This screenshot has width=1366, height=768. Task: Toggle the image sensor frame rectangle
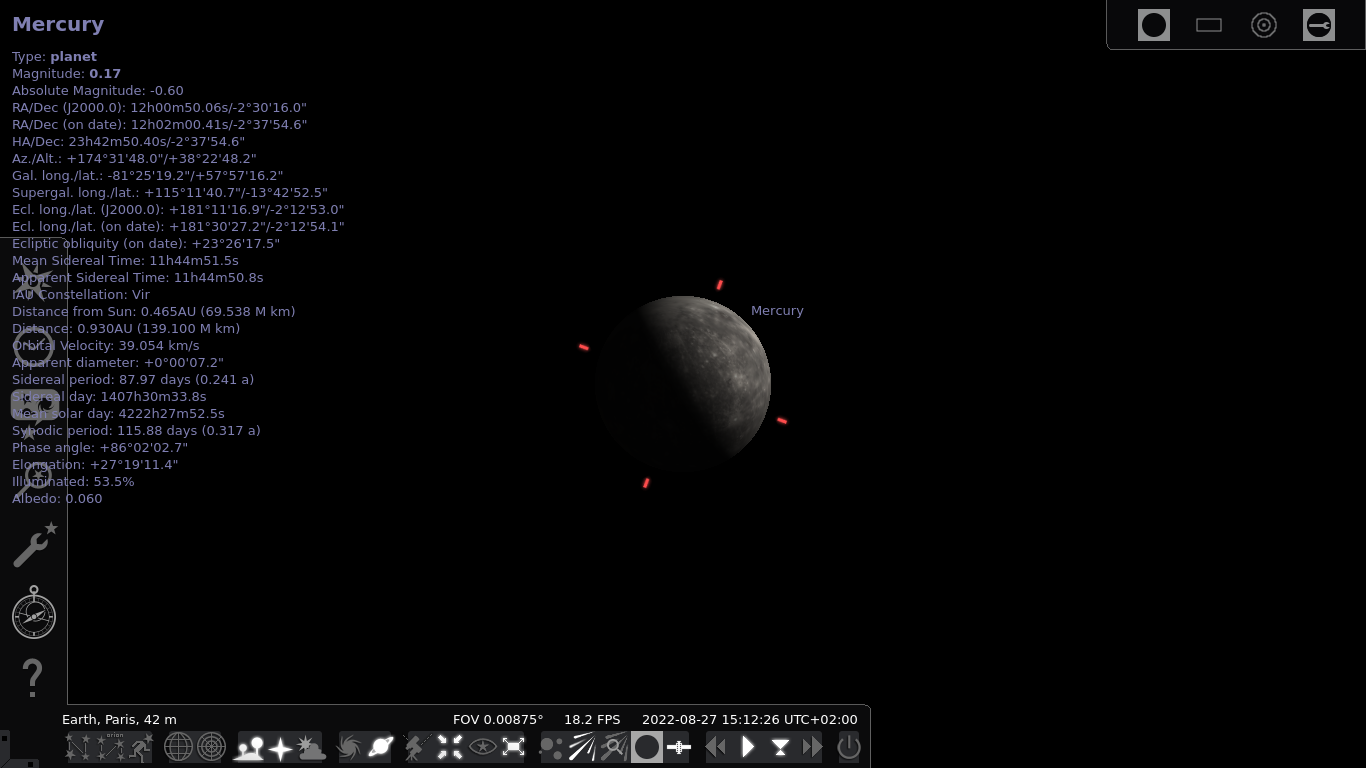[1208, 25]
